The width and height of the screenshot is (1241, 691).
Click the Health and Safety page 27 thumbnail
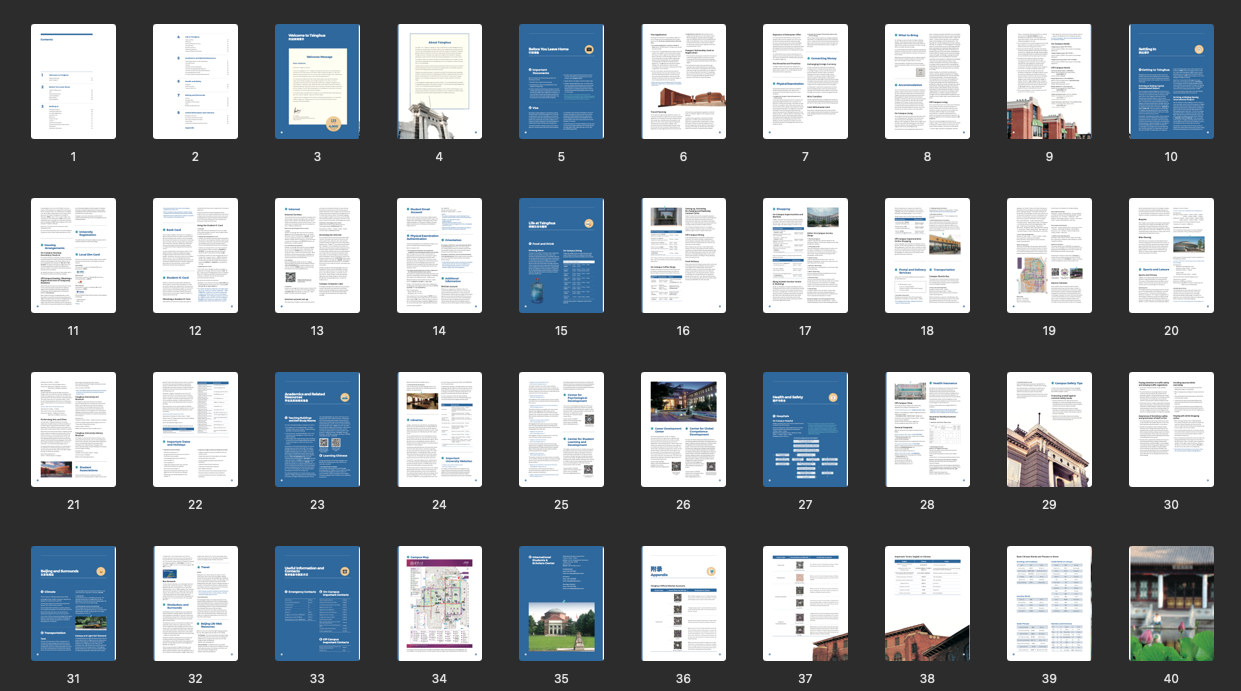click(x=805, y=429)
